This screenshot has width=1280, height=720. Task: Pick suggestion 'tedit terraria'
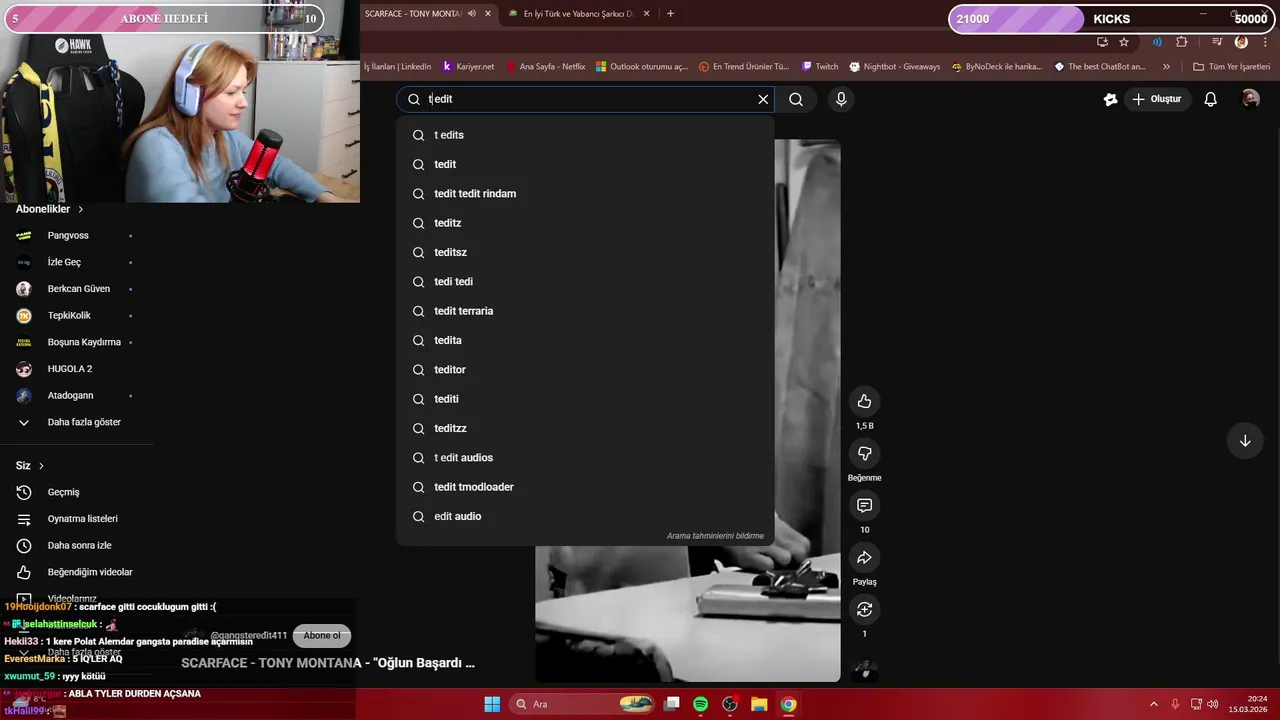point(585,311)
